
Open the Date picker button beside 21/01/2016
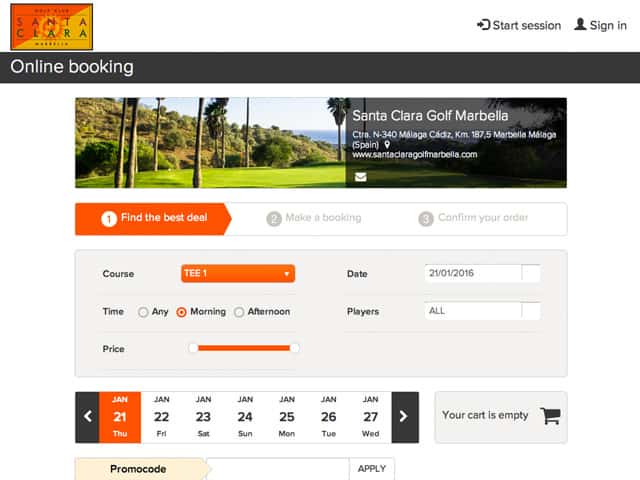point(531,273)
